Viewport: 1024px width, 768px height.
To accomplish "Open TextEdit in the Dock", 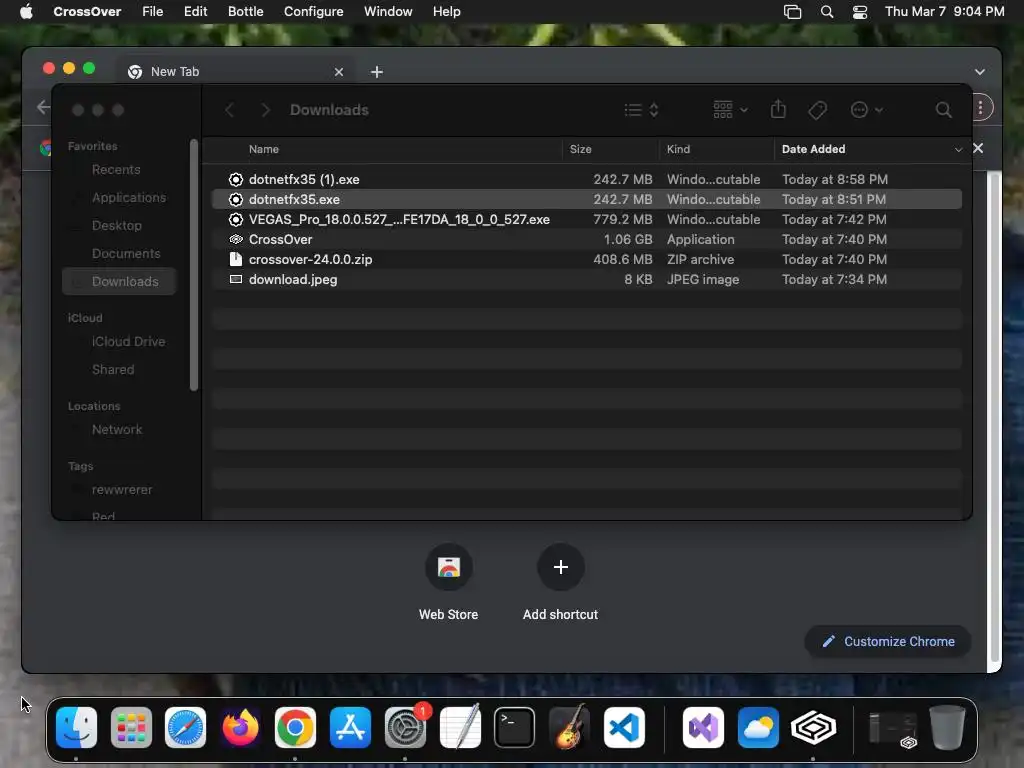I will point(460,727).
